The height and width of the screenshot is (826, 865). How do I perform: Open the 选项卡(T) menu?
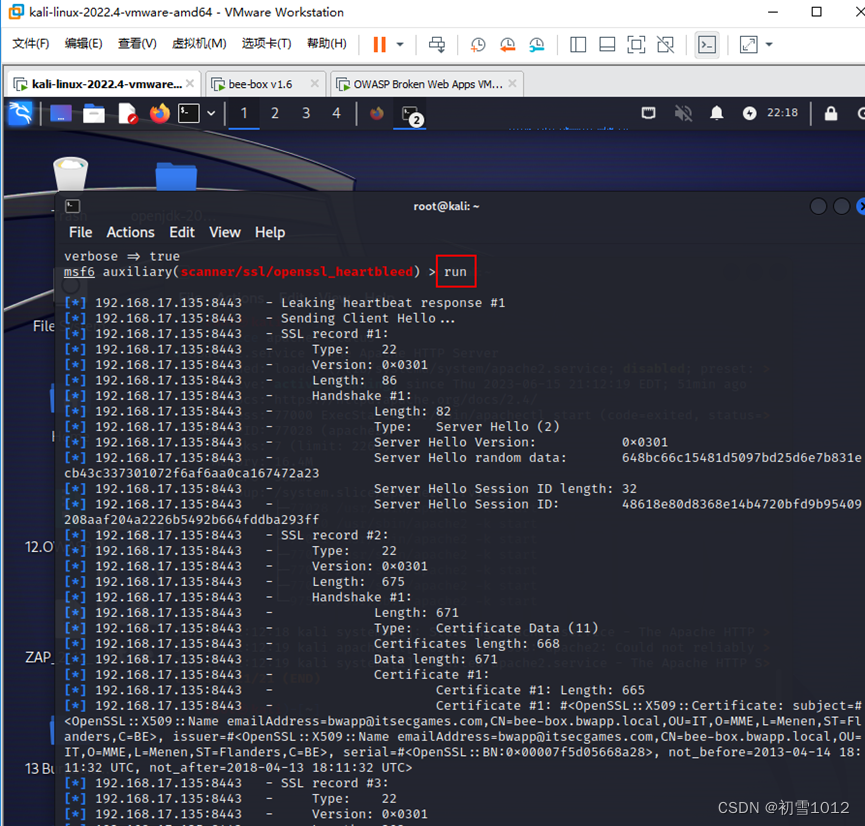266,44
